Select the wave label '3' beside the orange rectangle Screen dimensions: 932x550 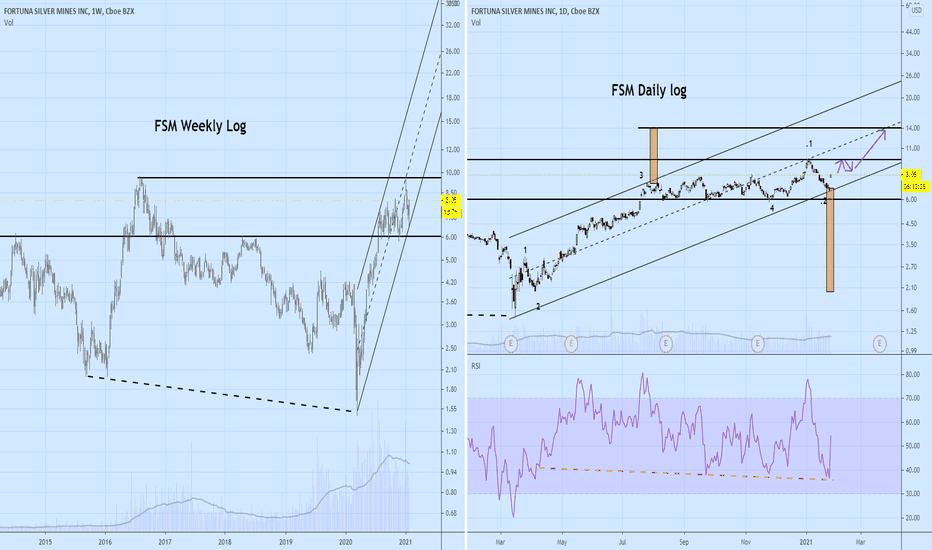pos(641,175)
